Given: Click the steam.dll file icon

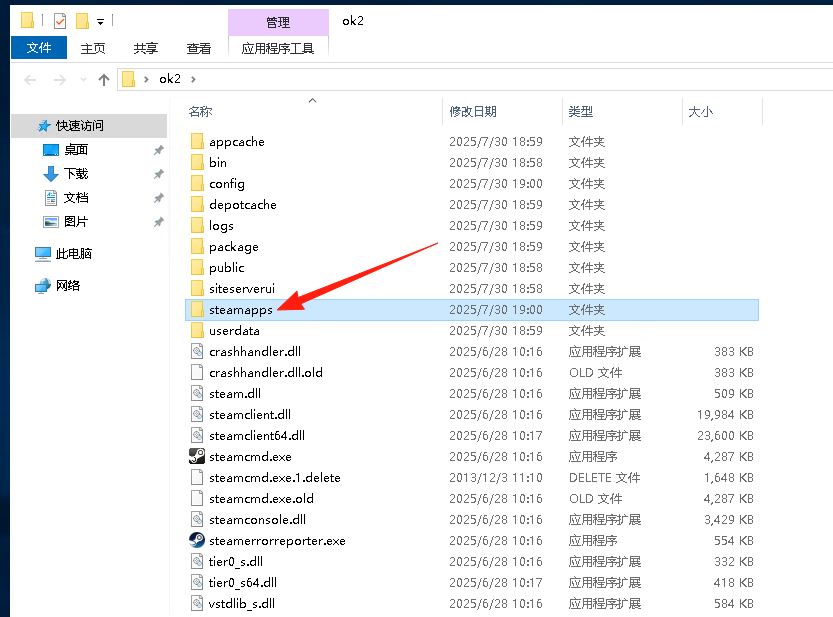Looking at the screenshot, I should [197, 393].
